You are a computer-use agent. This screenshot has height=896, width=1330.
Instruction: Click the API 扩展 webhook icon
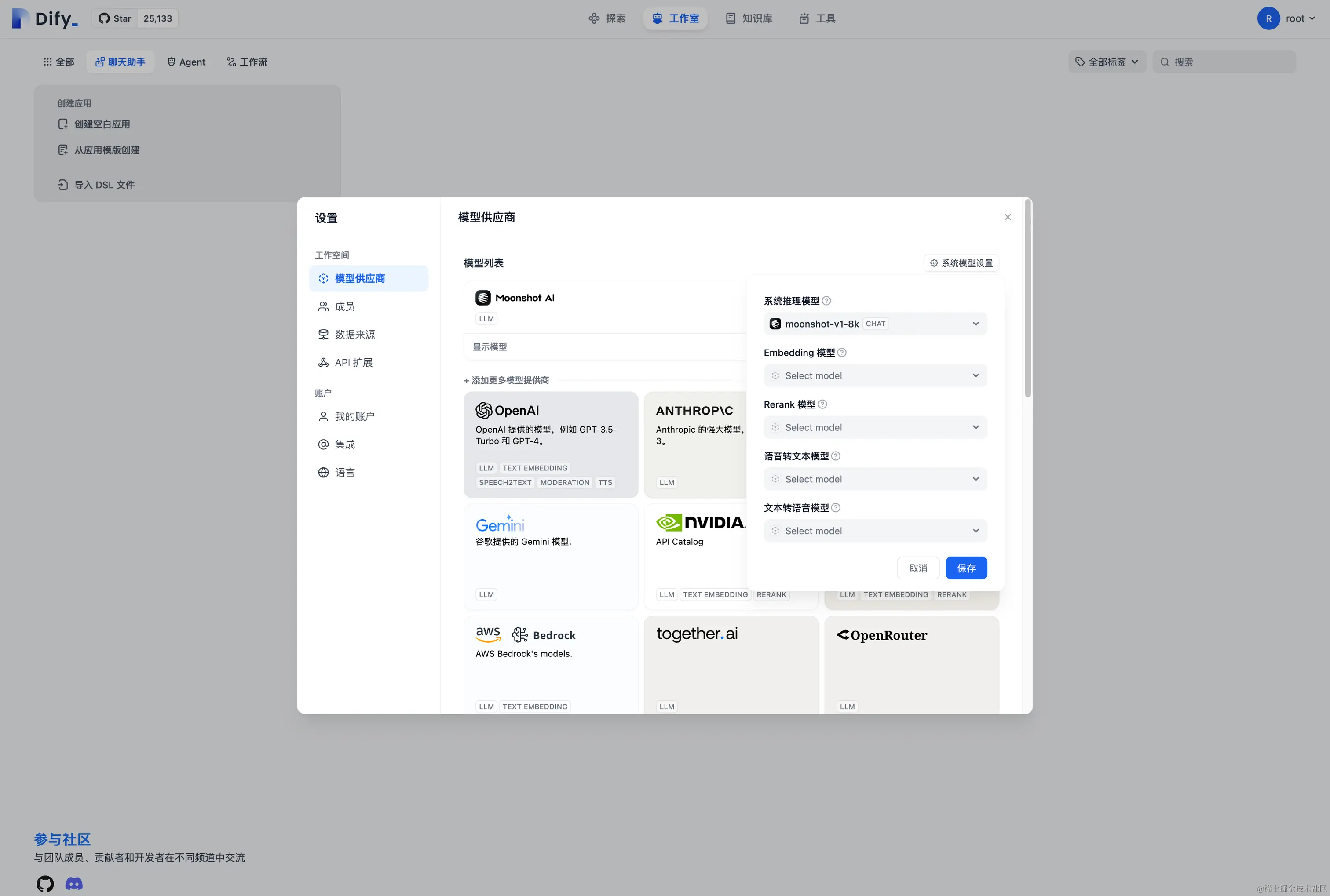tap(324, 362)
